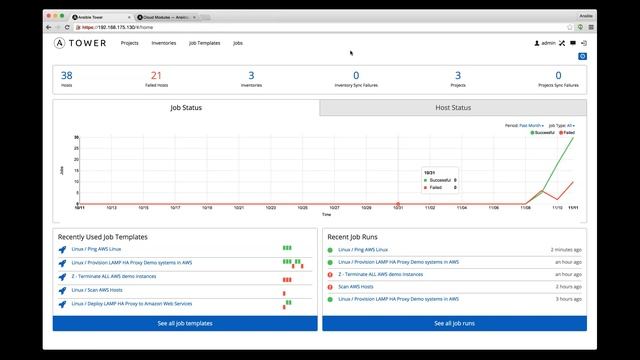Image resolution: width=640 pixels, height=360 pixels.
Task: Switch to the Host Status tab
Action: point(453,108)
